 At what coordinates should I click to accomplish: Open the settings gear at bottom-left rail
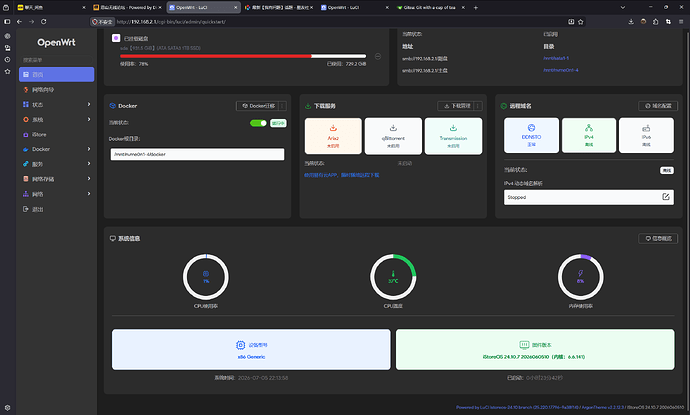[7, 408]
